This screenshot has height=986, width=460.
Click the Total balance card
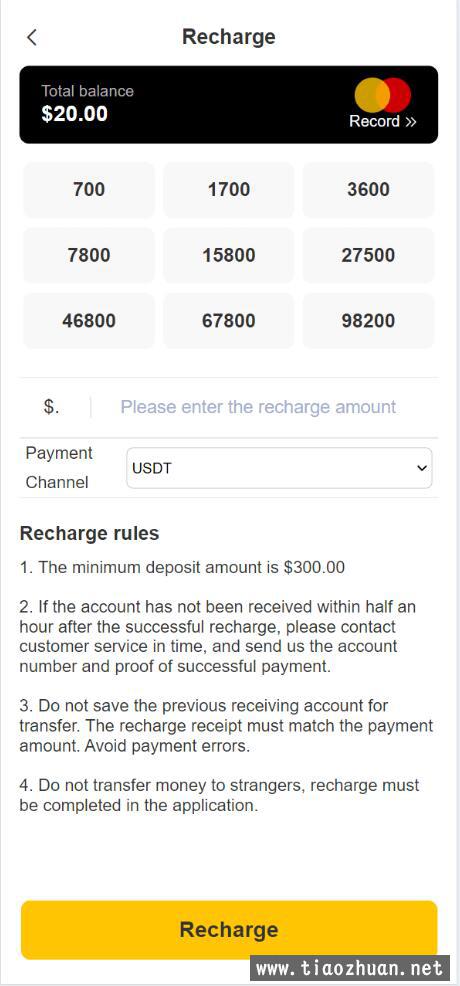pyautogui.click(x=229, y=104)
